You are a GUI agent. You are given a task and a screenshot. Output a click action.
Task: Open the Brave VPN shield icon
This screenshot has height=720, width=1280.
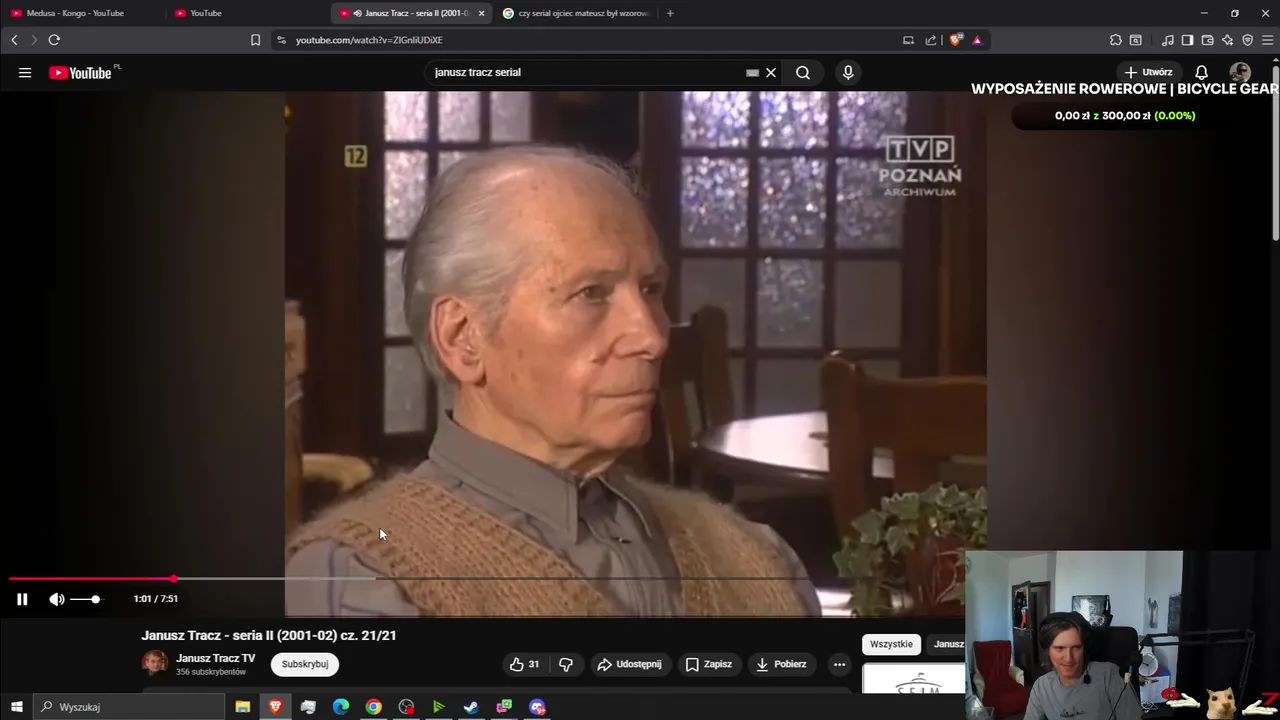1247,40
